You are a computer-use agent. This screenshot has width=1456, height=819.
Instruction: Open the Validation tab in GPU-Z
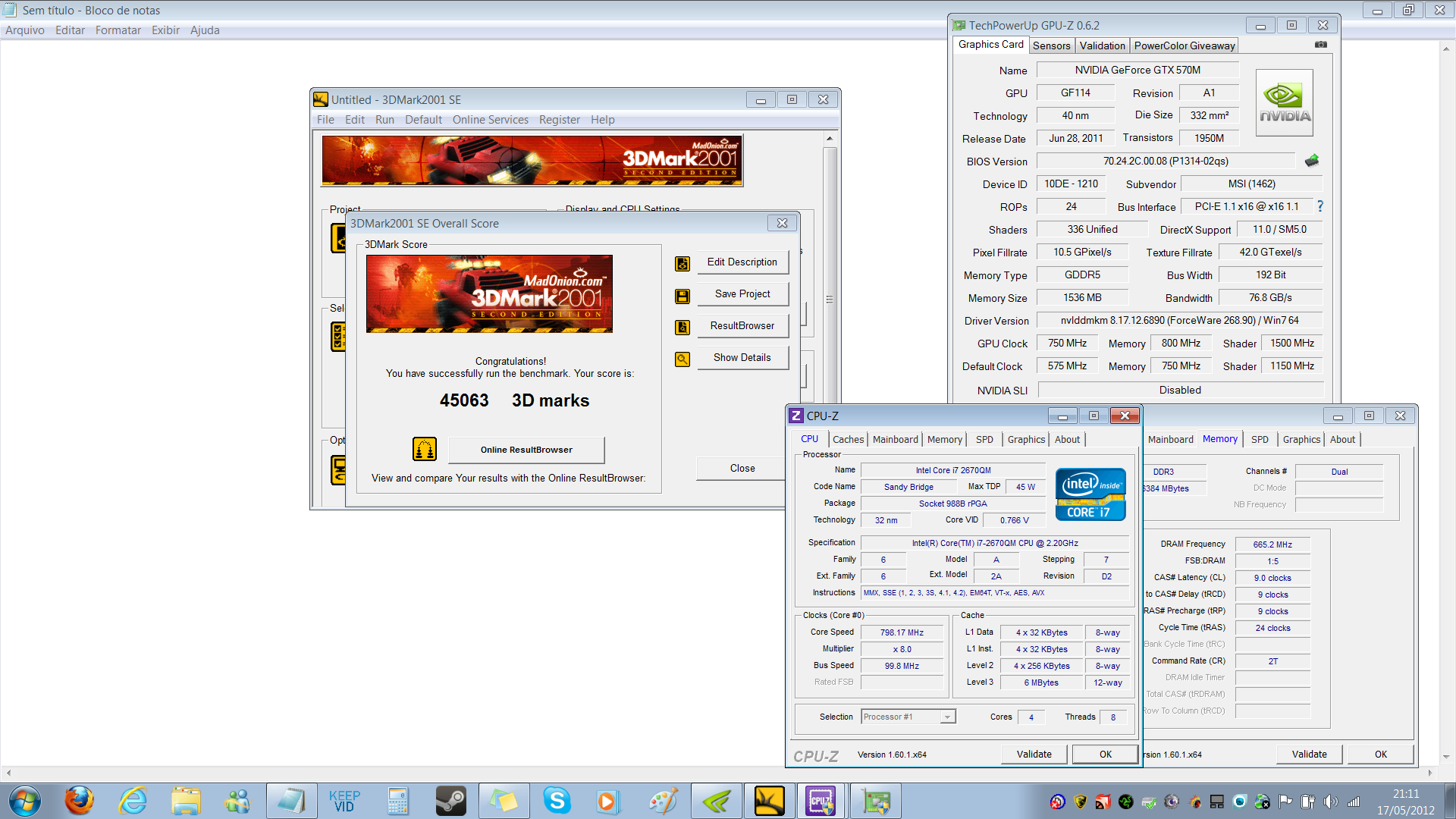click(x=1102, y=45)
